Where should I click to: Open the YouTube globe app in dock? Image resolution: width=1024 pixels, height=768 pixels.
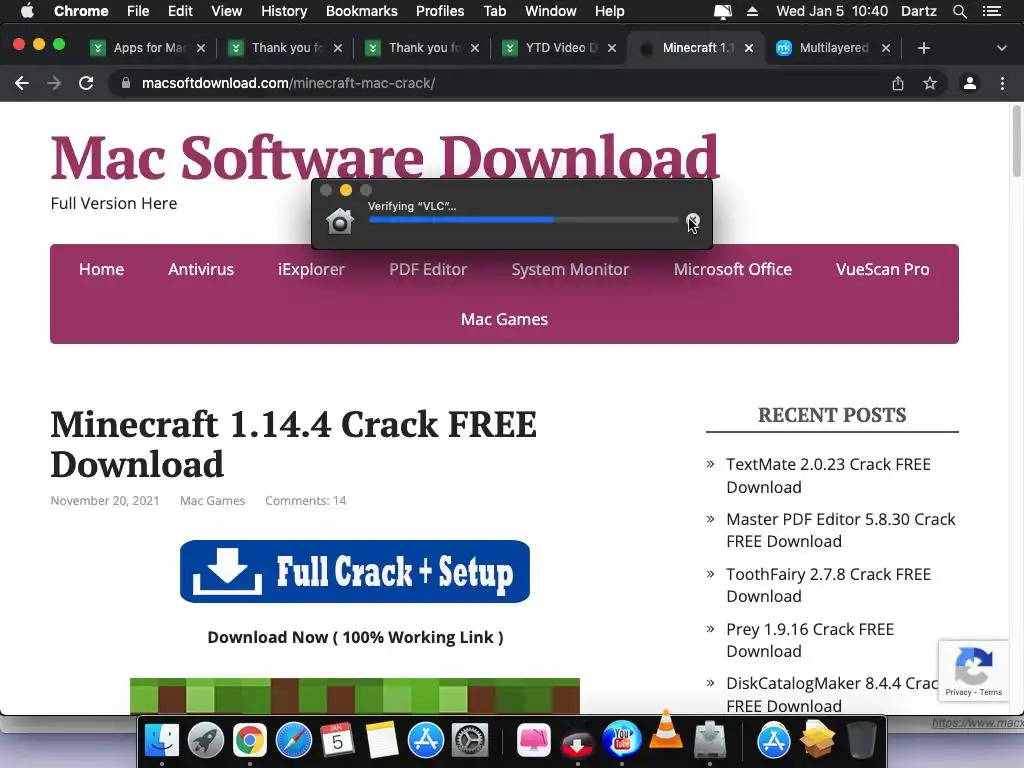(x=622, y=739)
